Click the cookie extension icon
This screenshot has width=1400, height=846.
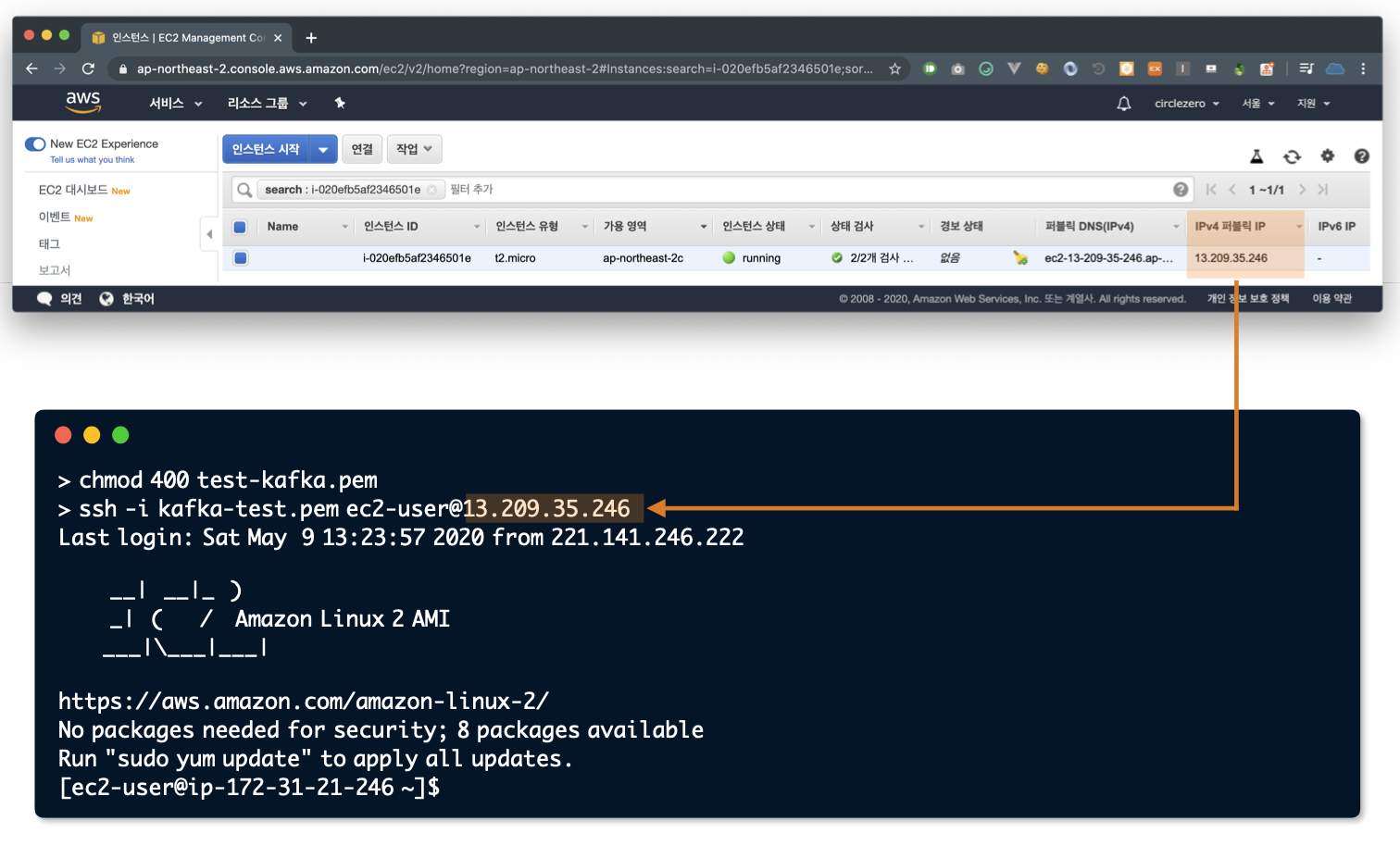pos(1042,68)
